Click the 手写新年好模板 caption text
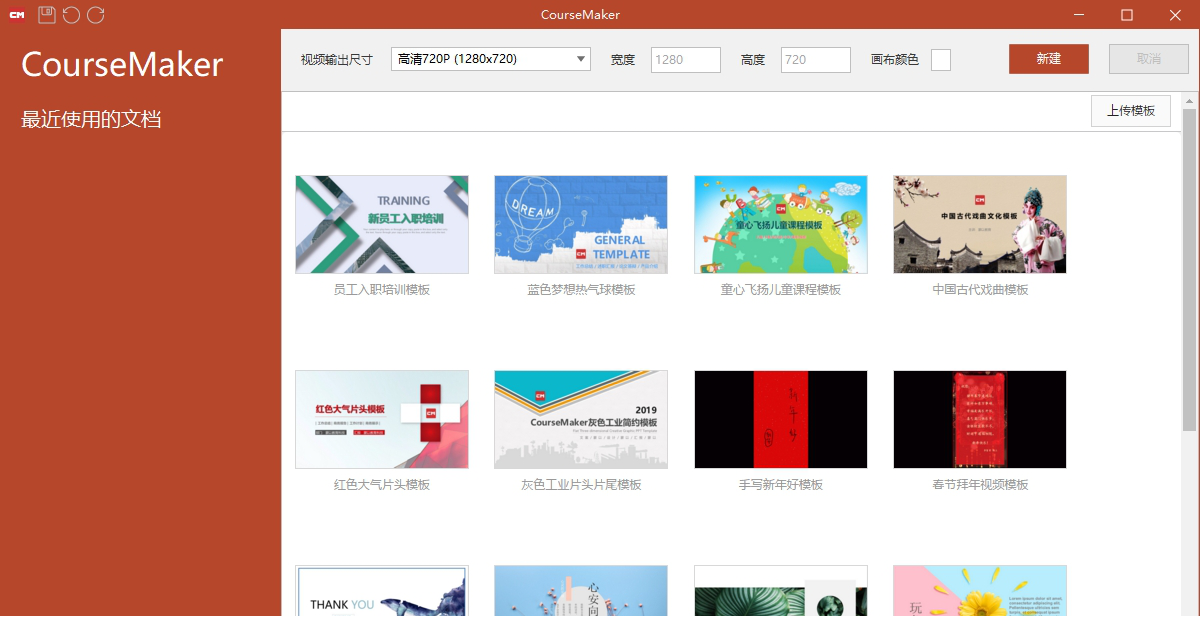The image size is (1200, 640). pyautogui.click(x=781, y=485)
